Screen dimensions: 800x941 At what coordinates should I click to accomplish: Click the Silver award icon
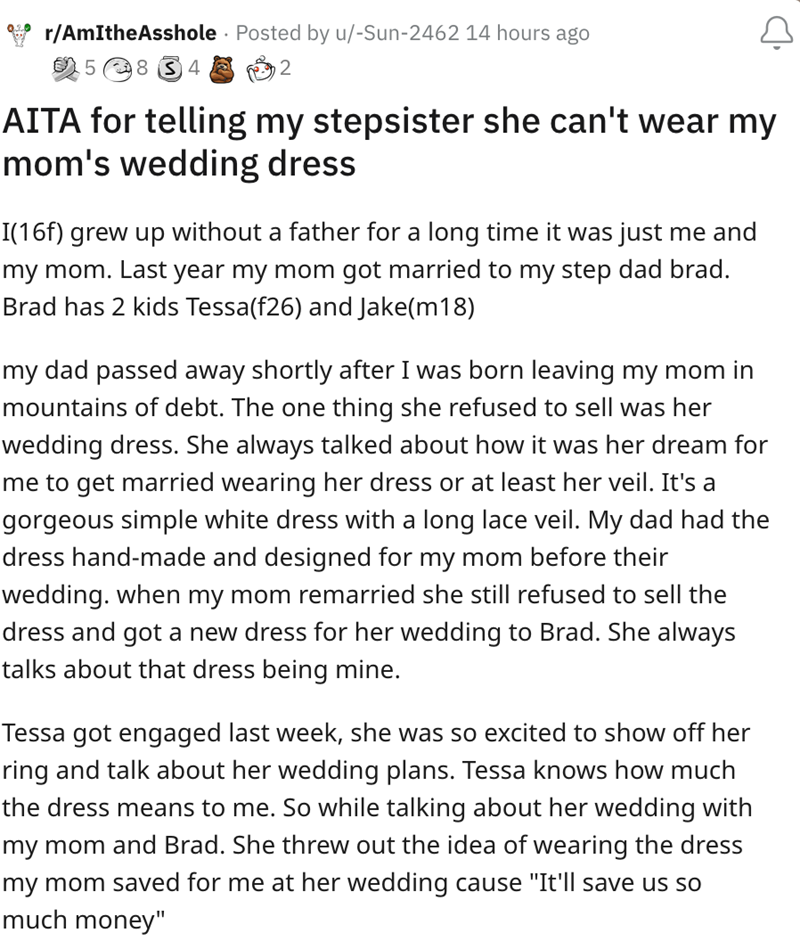[x=171, y=68]
